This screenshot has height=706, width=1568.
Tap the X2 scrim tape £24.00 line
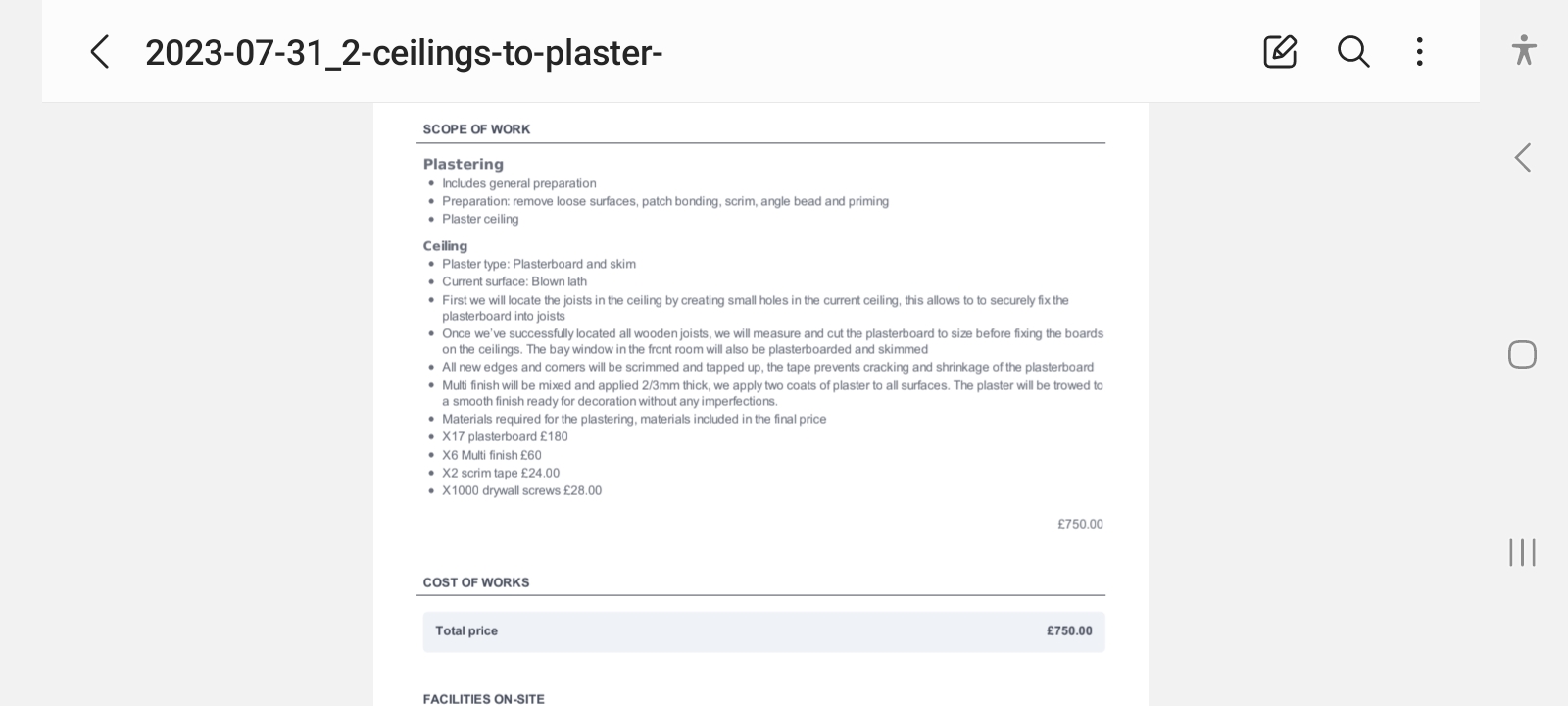pos(501,473)
